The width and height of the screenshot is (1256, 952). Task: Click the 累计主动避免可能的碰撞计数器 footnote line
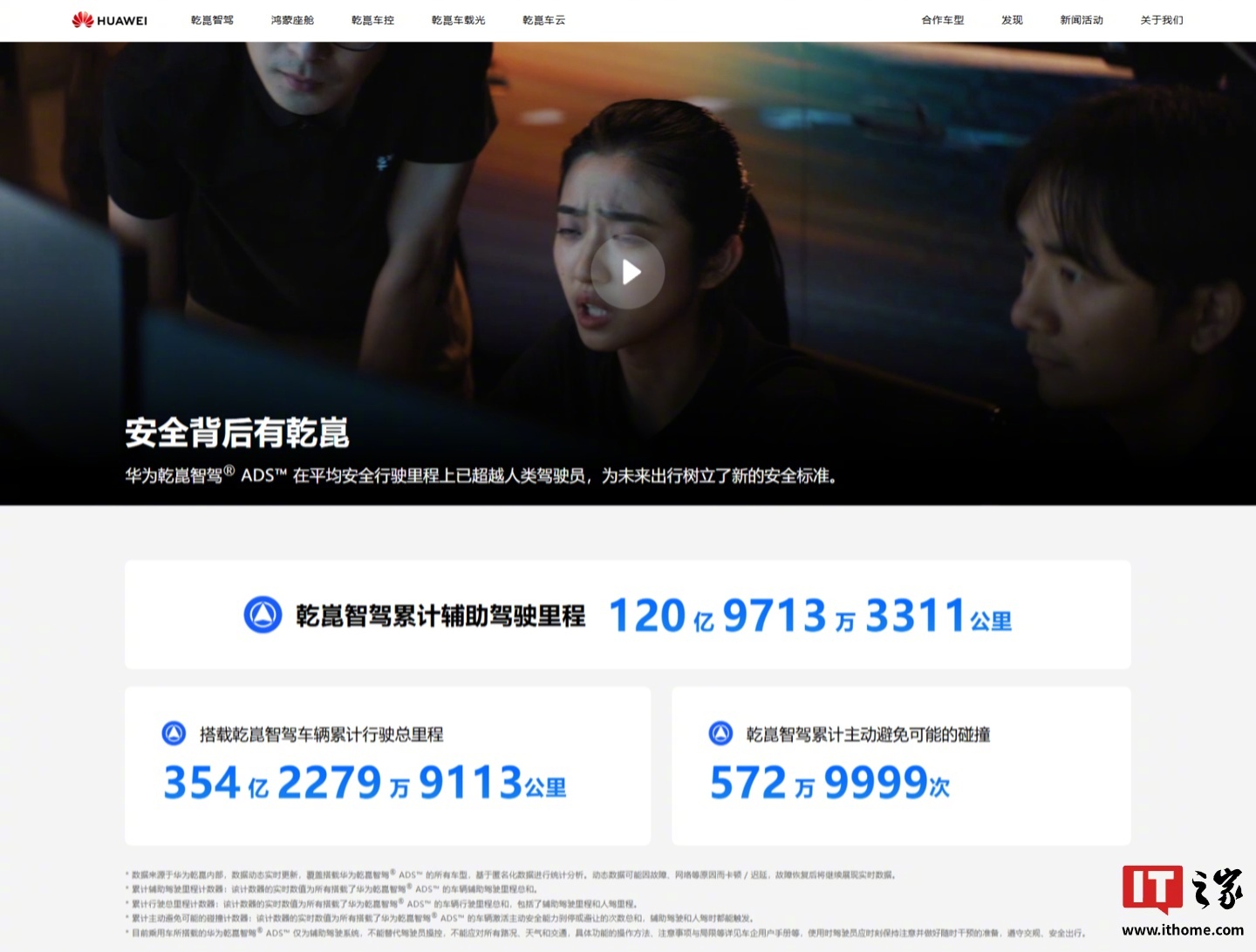point(439,918)
